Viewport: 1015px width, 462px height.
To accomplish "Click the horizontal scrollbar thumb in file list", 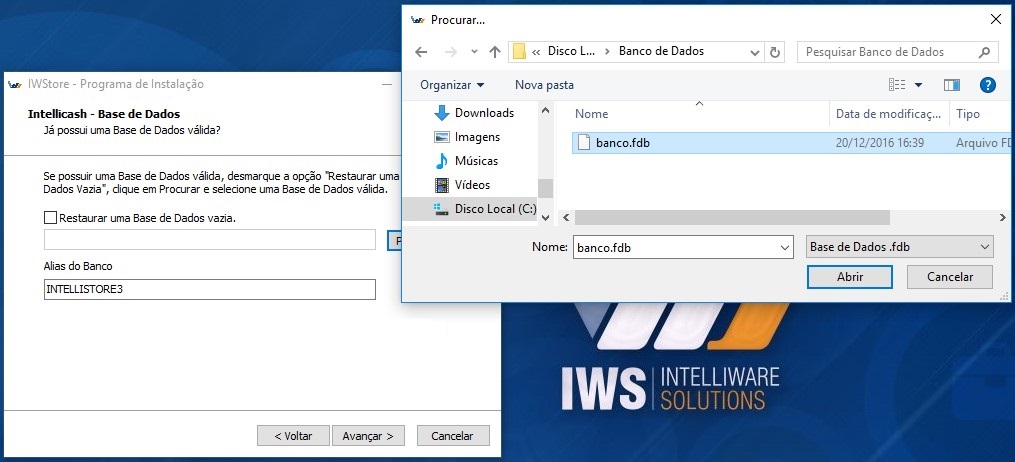I will click(732, 217).
